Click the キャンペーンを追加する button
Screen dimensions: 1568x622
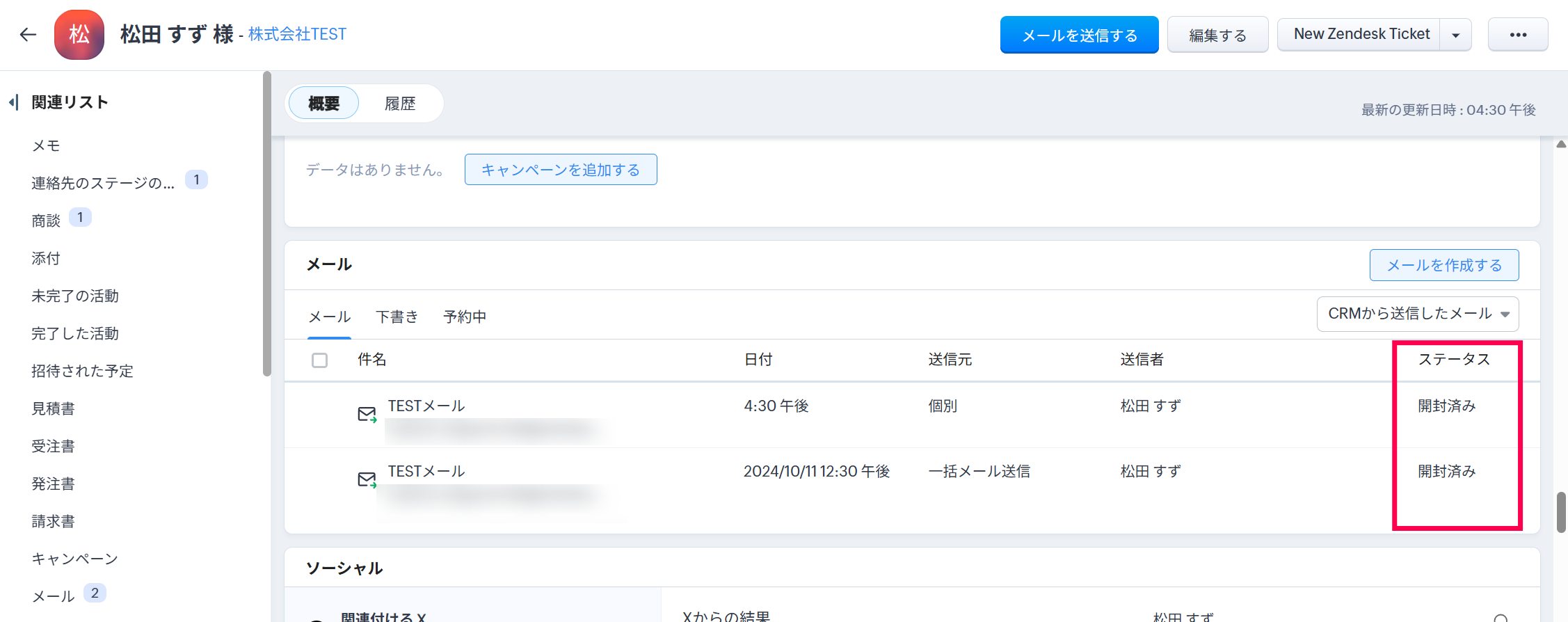tap(560, 170)
